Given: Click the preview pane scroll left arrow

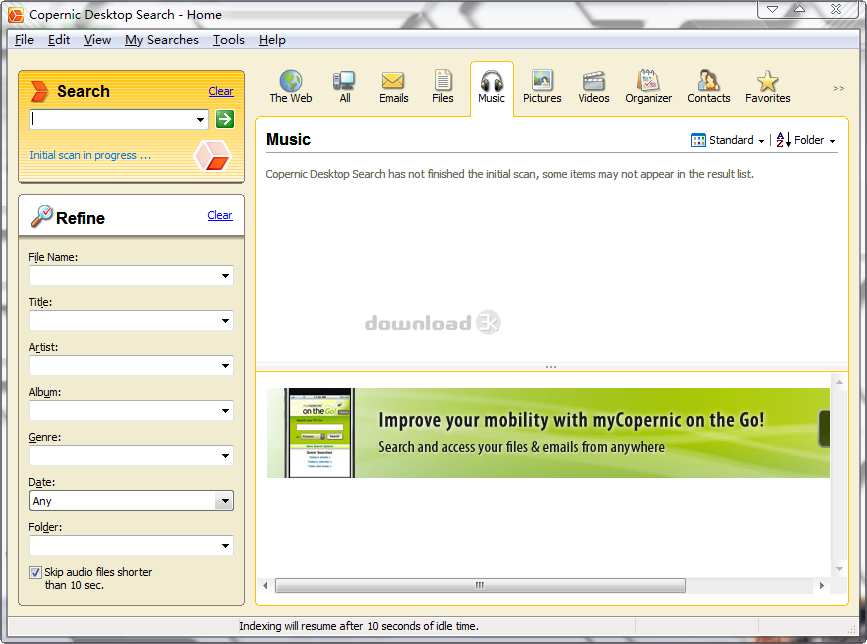Looking at the screenshot, I should [265, 585].
